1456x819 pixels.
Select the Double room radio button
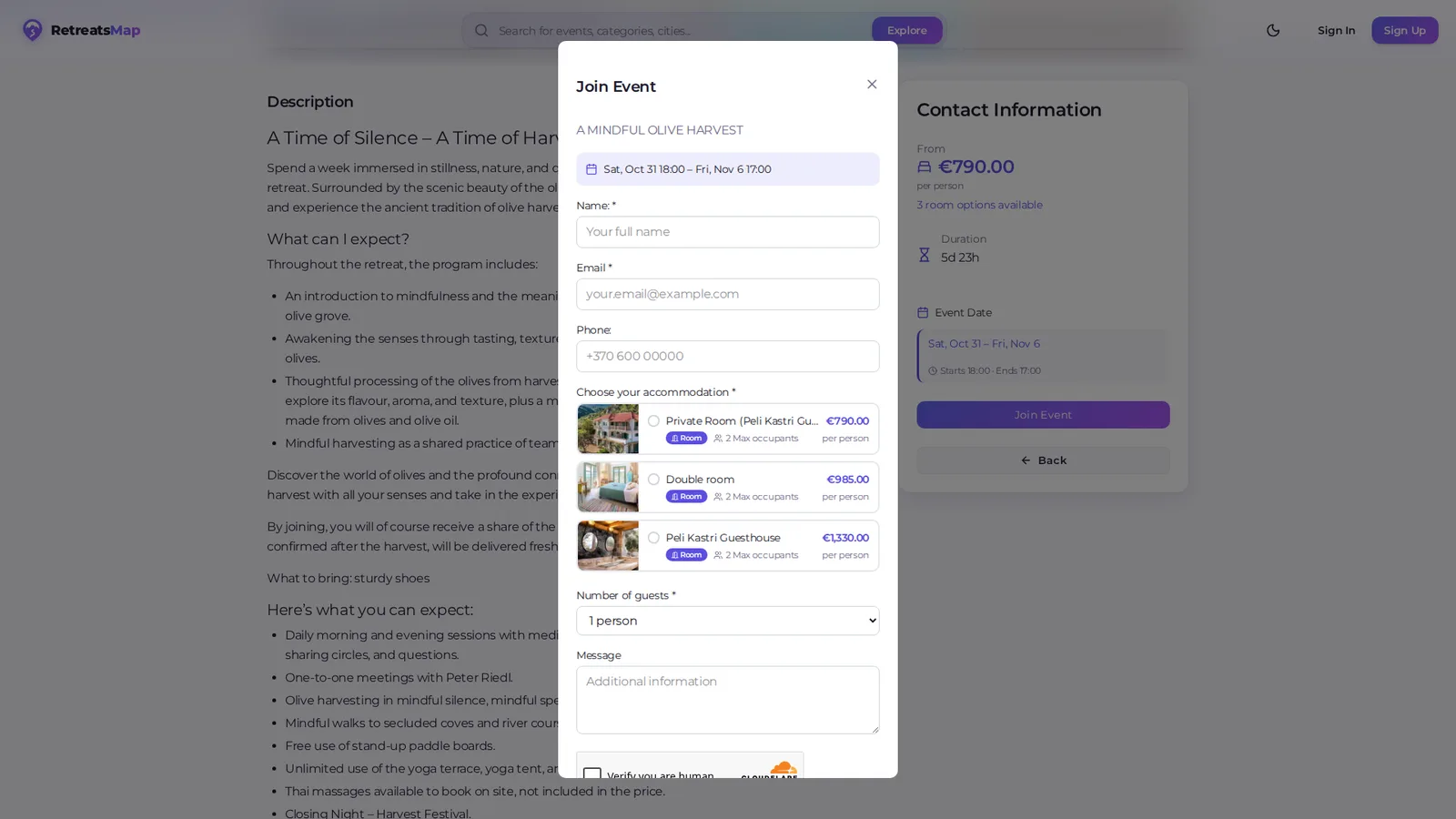(653, 480)
